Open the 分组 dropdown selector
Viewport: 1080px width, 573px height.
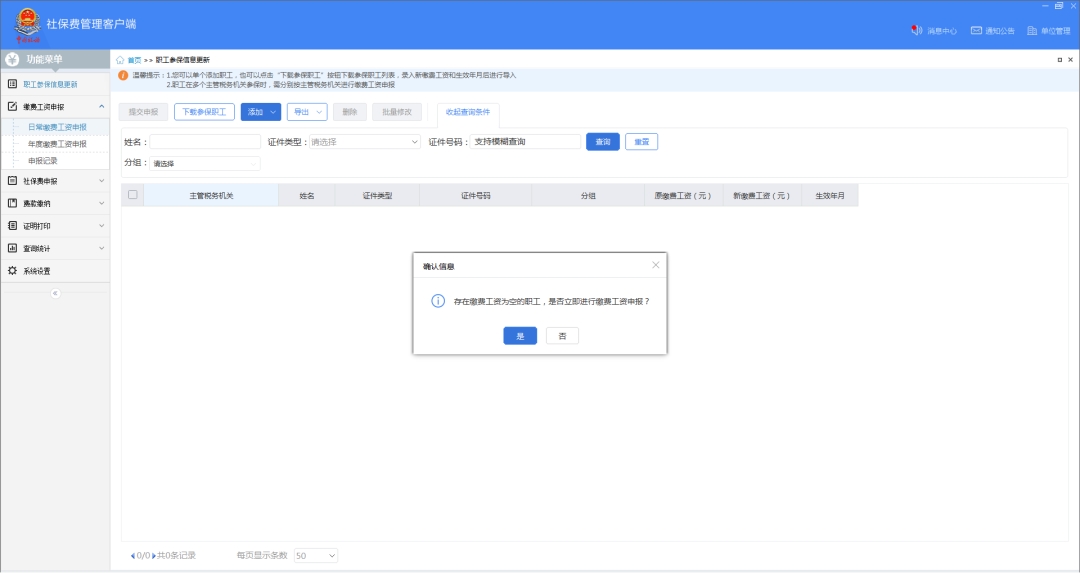click(x=205, y=163)
